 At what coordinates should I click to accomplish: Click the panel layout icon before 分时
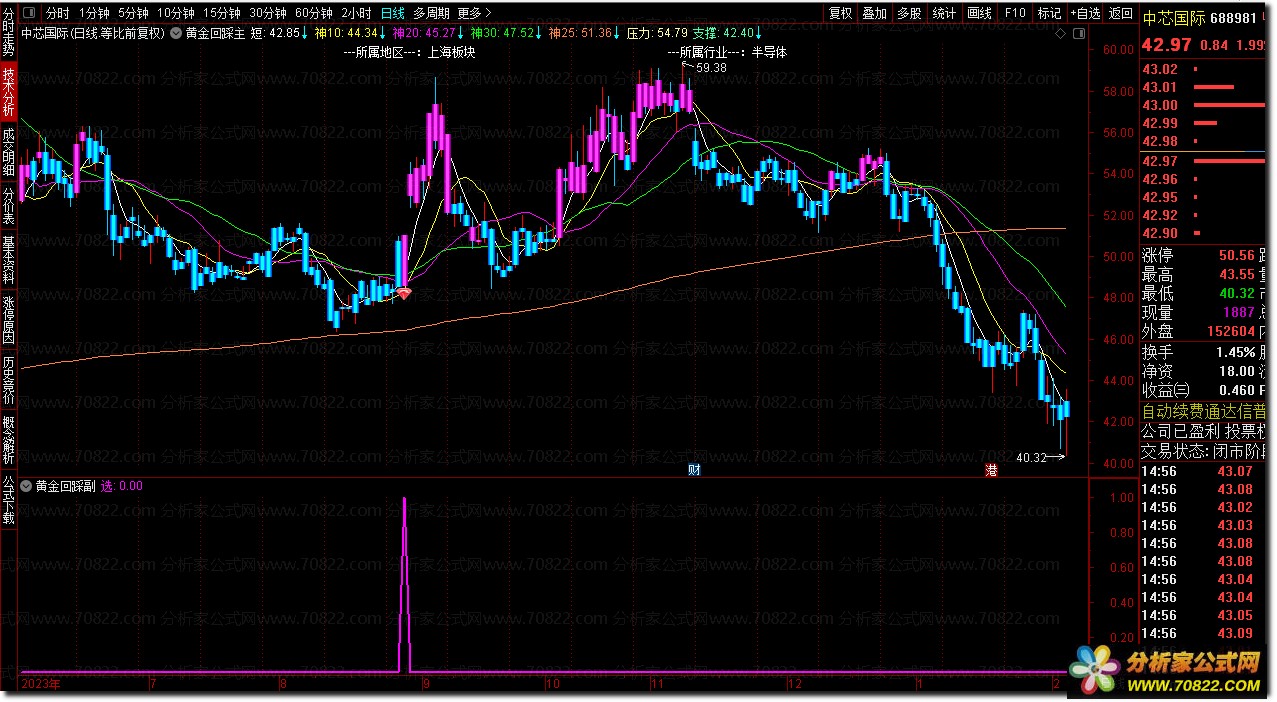click(x=29, y=13)
